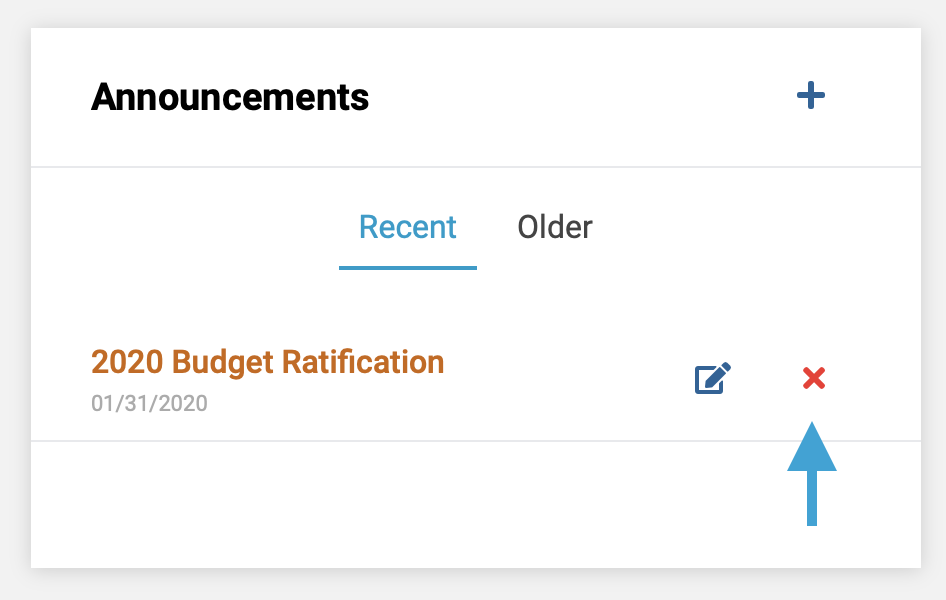This screenshot has height=600, width=946.
Task: Create announcement via the header plus button
Action: pyautogui.click(x=811, y=95)
